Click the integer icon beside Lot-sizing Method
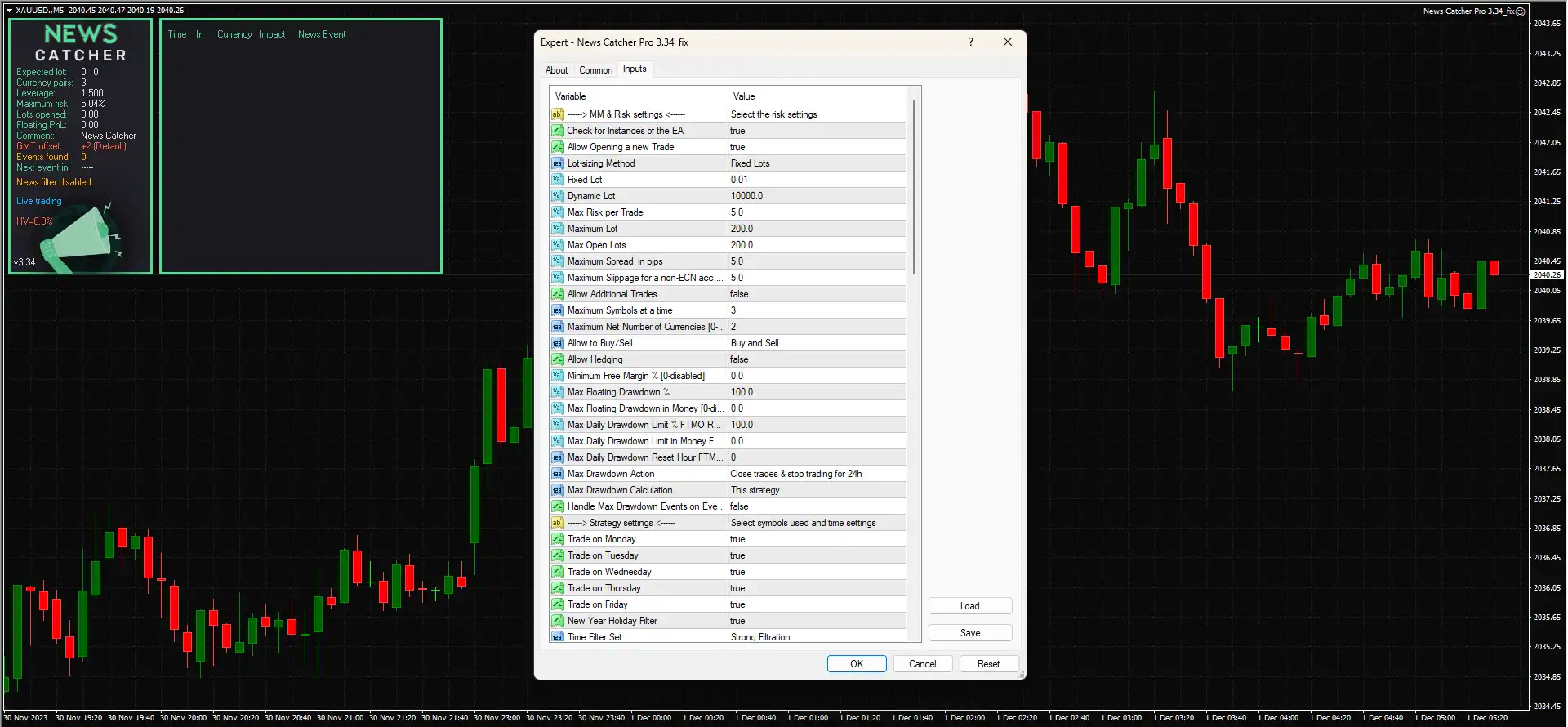Screen dimensions: 1568x727 point(558,163)
